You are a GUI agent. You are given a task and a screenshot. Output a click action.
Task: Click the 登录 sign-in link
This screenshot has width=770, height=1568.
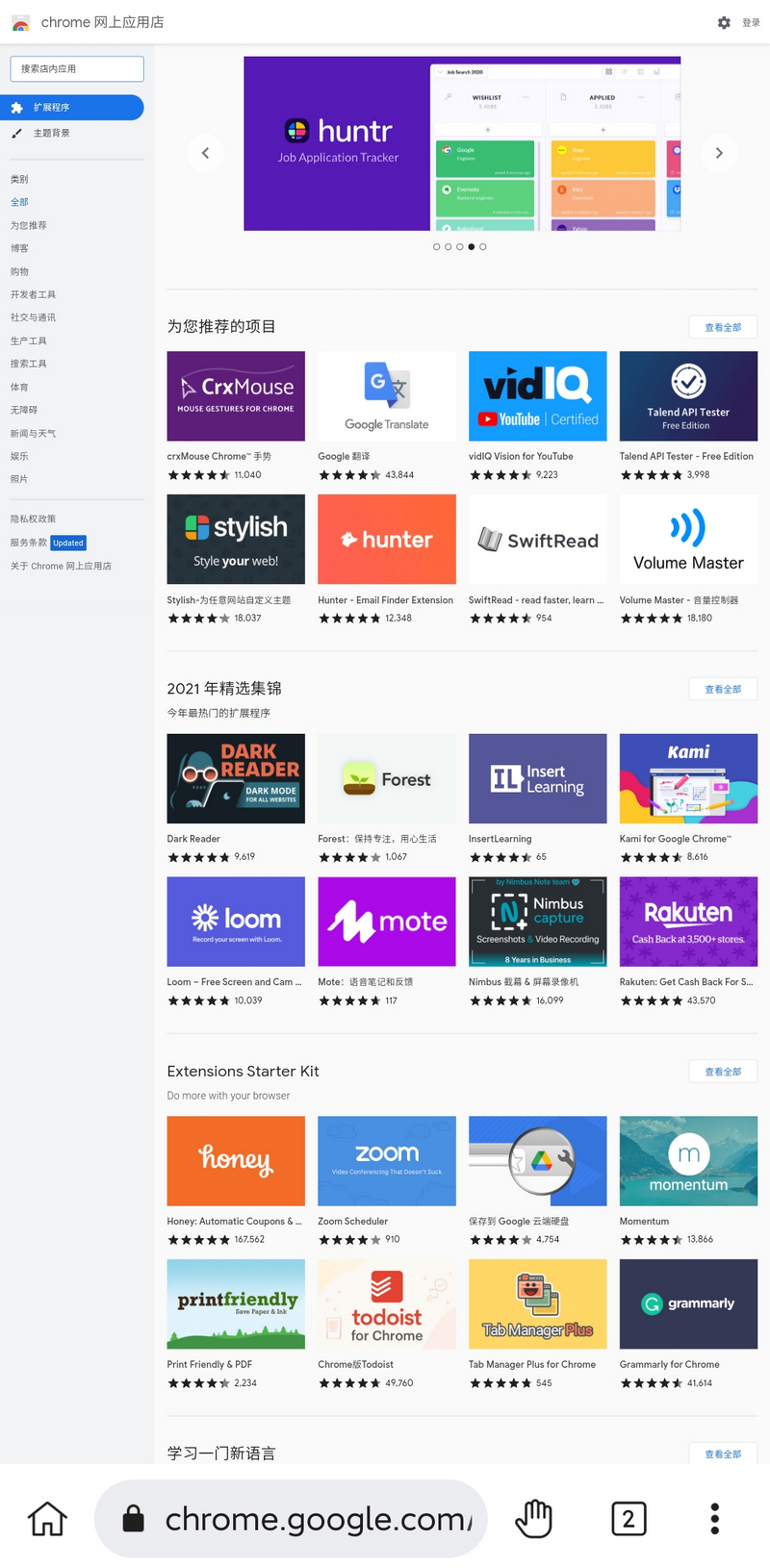(x=752, y=23)
